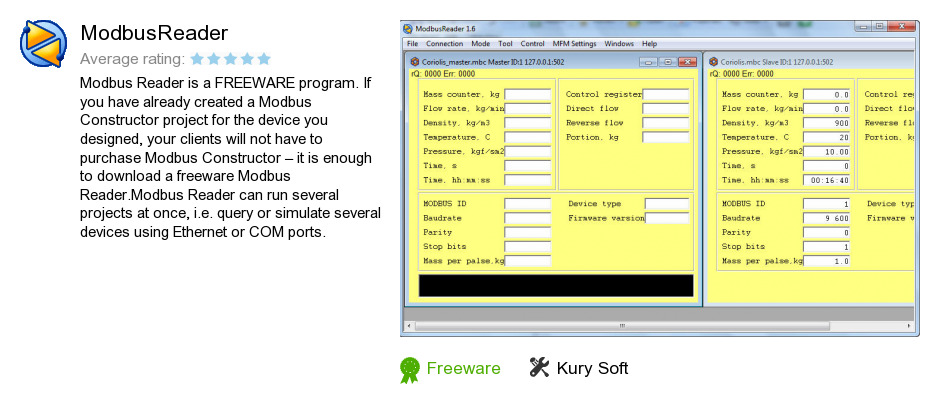
Task: Click Portion, kg field in master window
Action: click(x=666, y=137)
